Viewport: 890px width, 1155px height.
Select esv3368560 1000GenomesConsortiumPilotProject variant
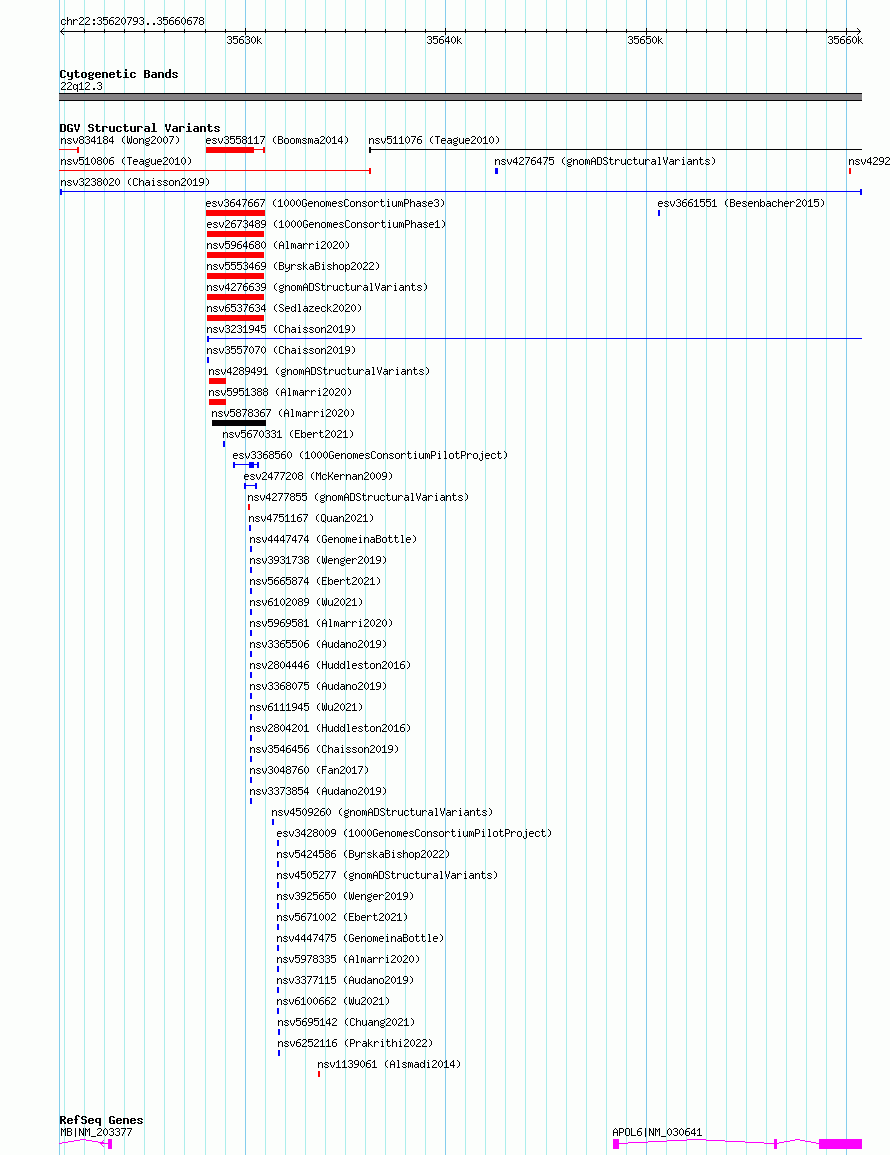pos(370,455)
